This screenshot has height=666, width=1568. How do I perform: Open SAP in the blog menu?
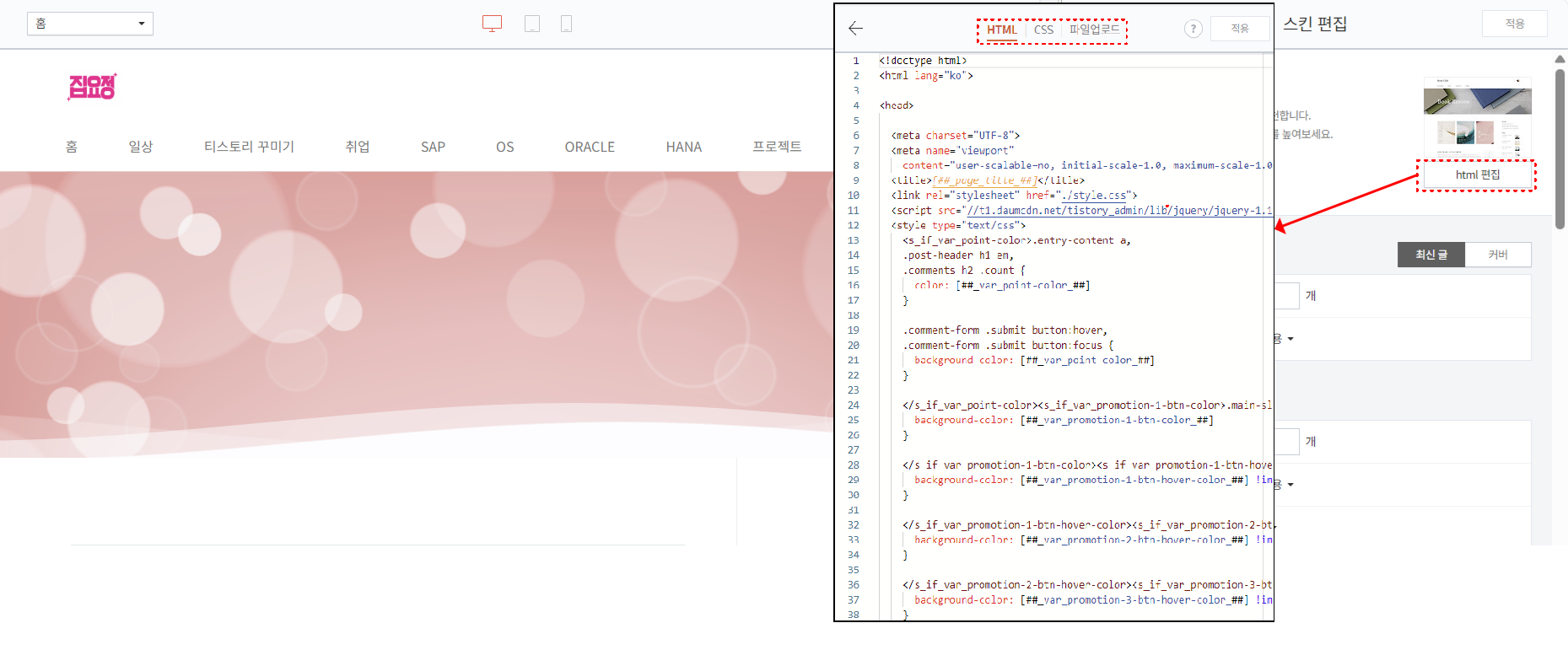click(433, 147)
